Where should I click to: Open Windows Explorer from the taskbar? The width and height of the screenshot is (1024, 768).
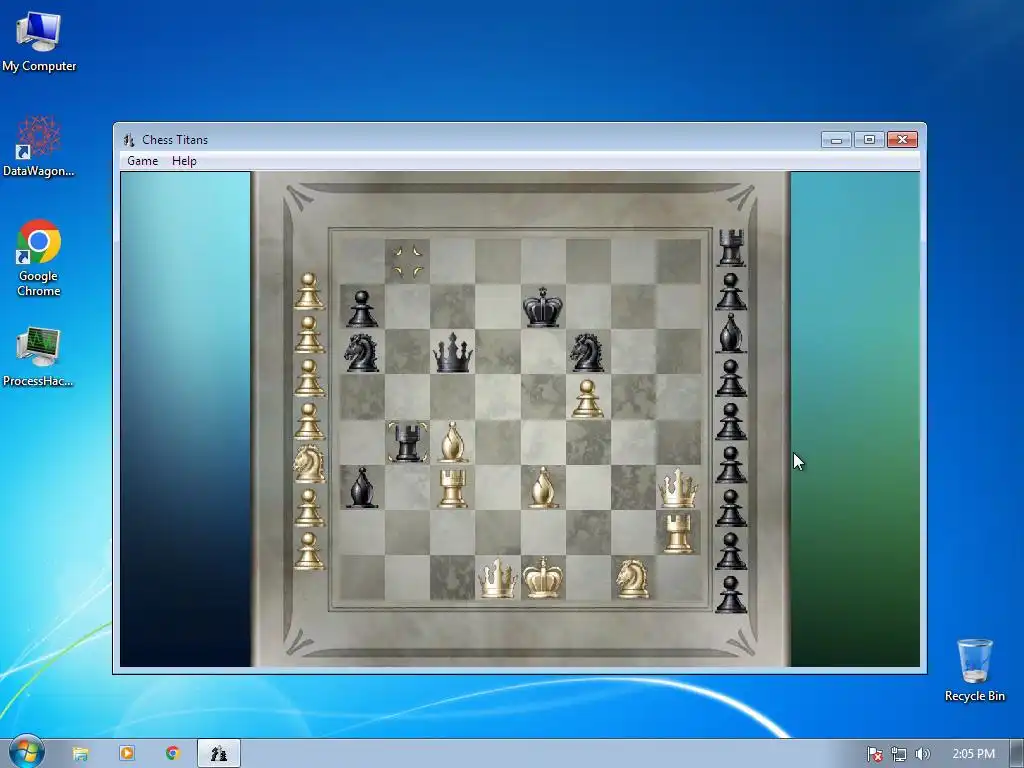(x=80, y=754)
